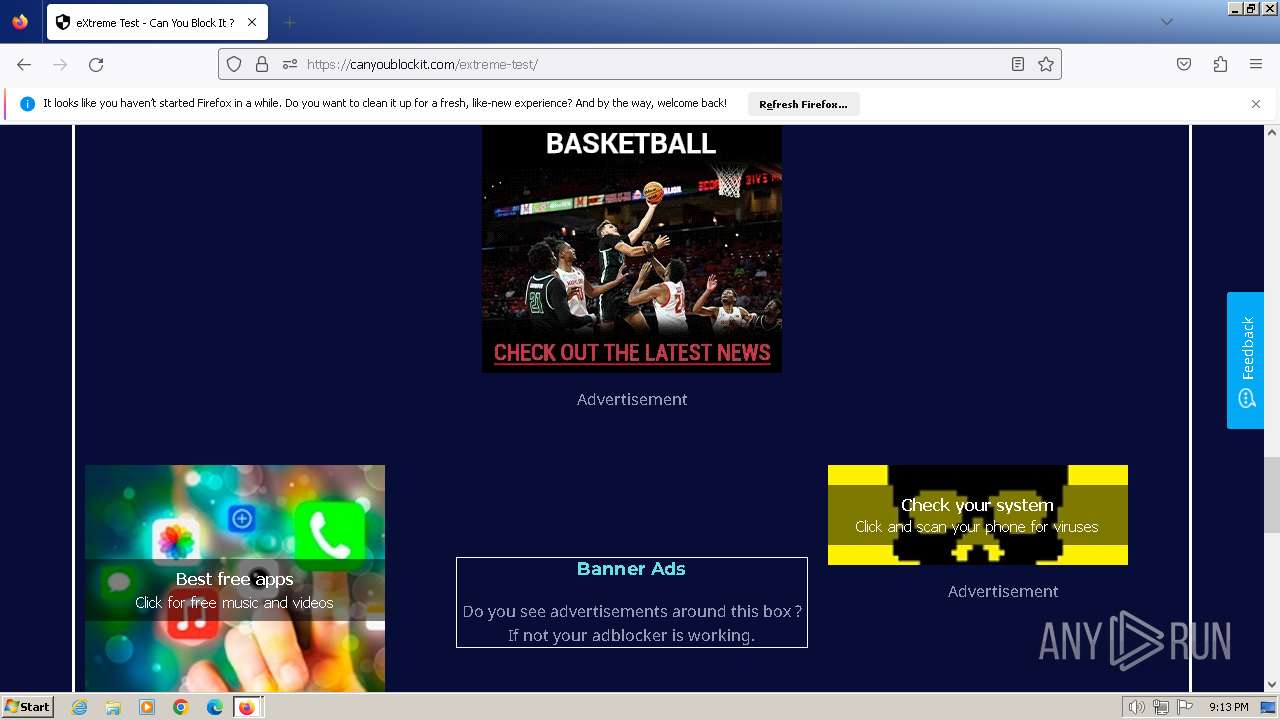Open the network tray icon

[1161, 707]
